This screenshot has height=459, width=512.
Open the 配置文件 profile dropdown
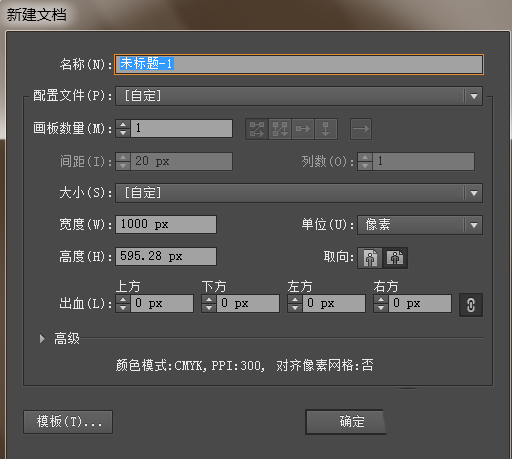click(299, 96)
